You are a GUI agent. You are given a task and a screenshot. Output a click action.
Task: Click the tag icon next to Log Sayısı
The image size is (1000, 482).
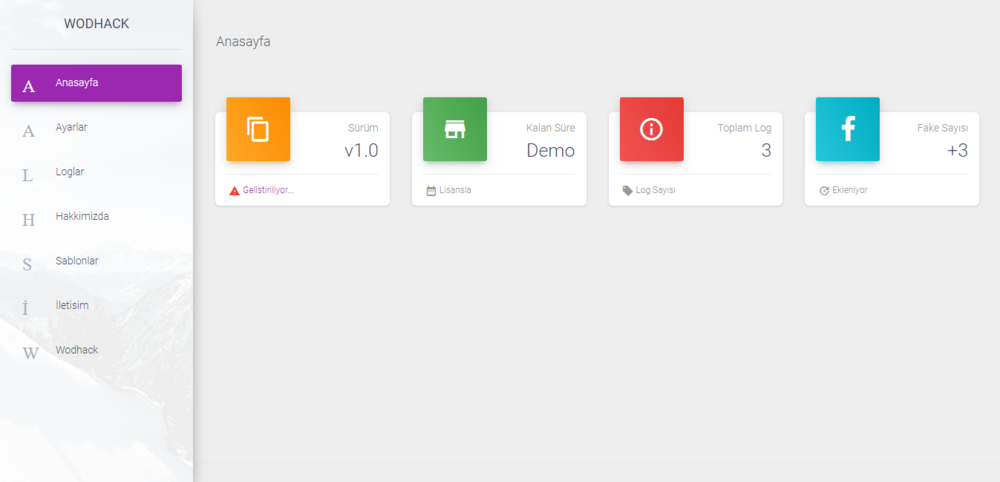628,191
